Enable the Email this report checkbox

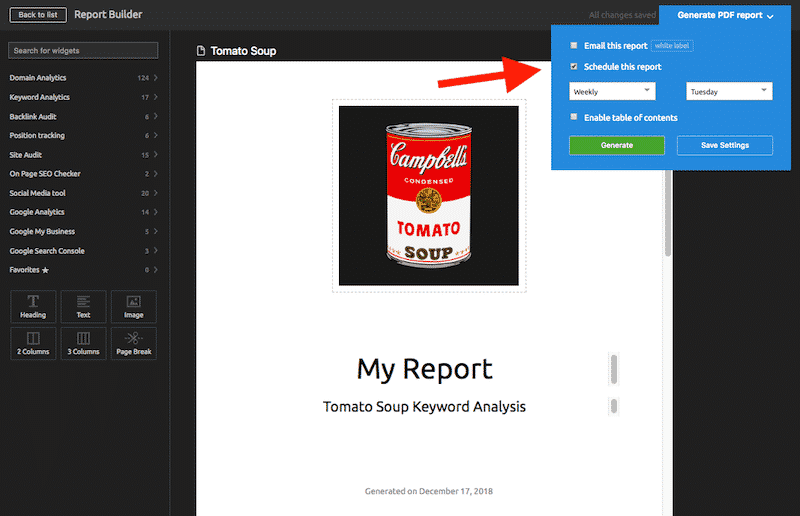pyautogui.click(x=573, y=46)
